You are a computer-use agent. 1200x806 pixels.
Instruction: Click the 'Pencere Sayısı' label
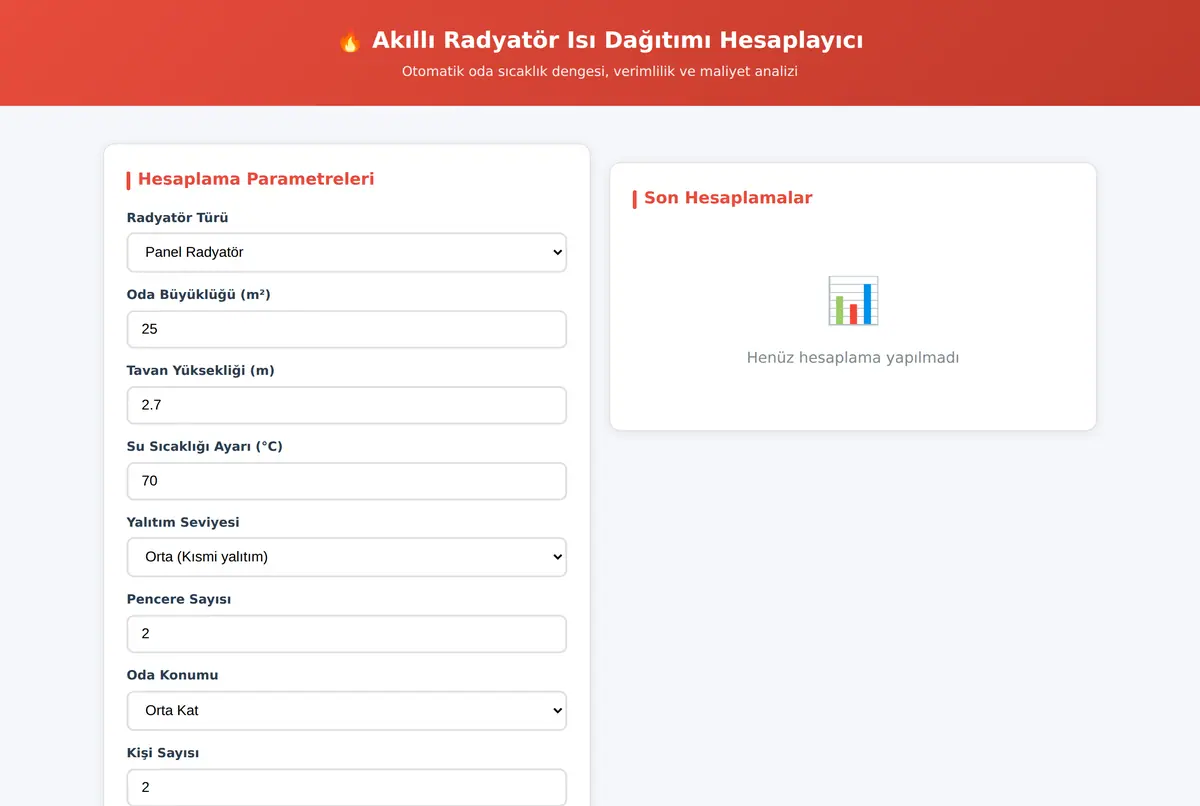tap(179, 599)
